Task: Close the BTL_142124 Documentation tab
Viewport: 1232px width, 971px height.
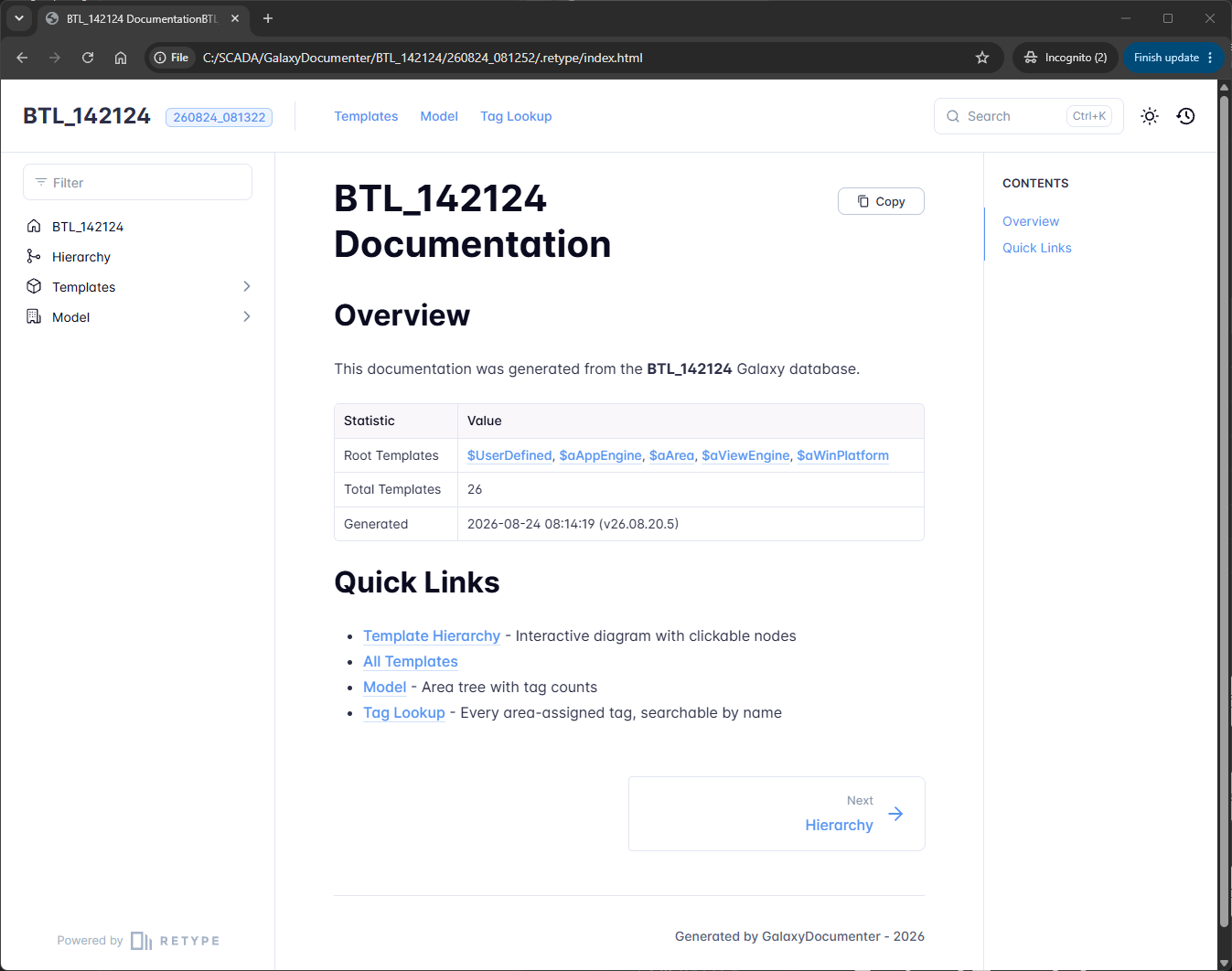Action: point(235,18)
